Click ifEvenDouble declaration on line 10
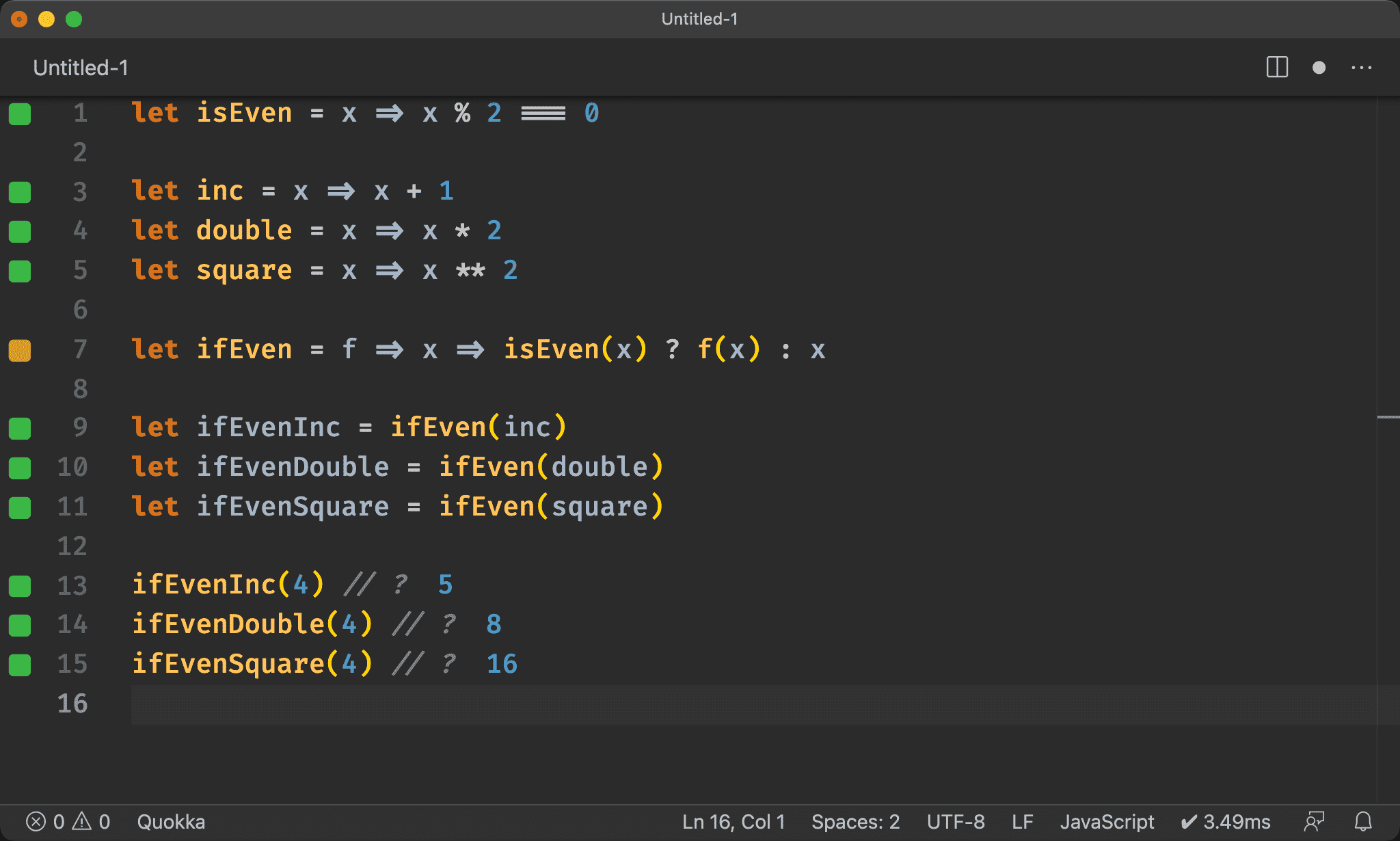Viewport: 1400px width, 841px height. 293,467
